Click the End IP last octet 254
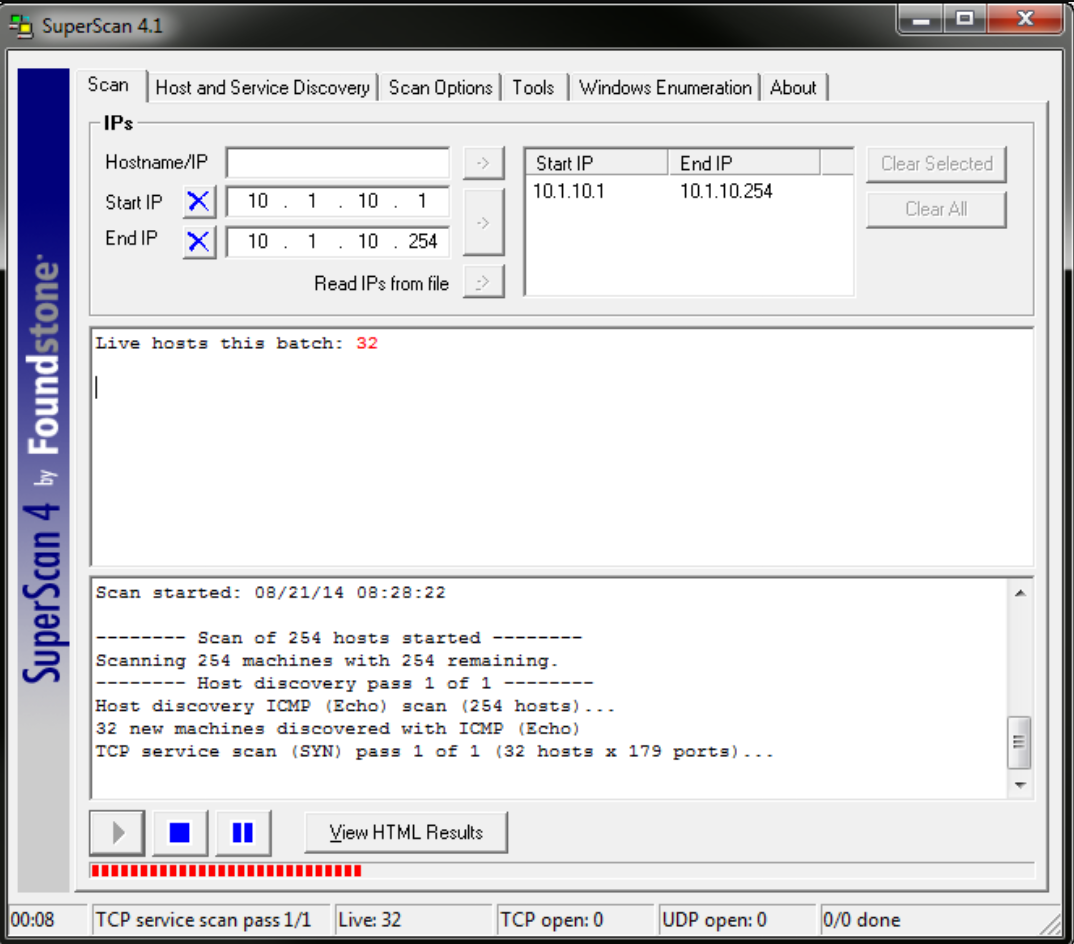The height and width of the screenshot is (944, 1074). [423, 241]
